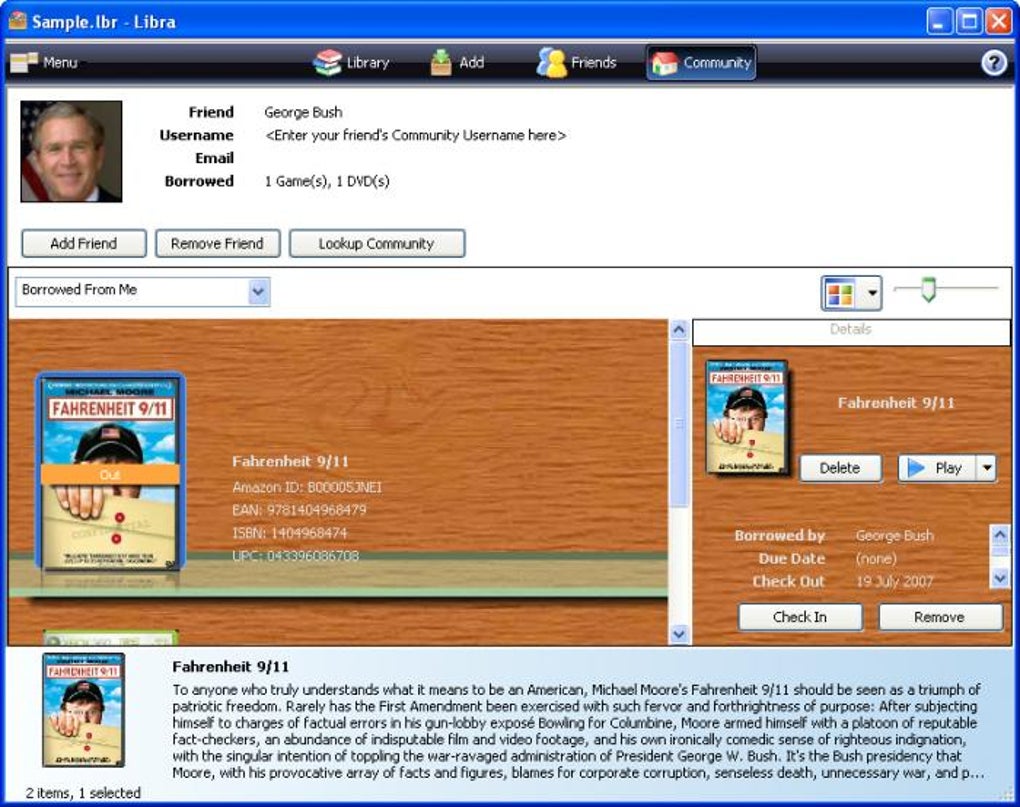Click the Add box icon
This screenshot has height=807, width=1020.
coord(440,62)
